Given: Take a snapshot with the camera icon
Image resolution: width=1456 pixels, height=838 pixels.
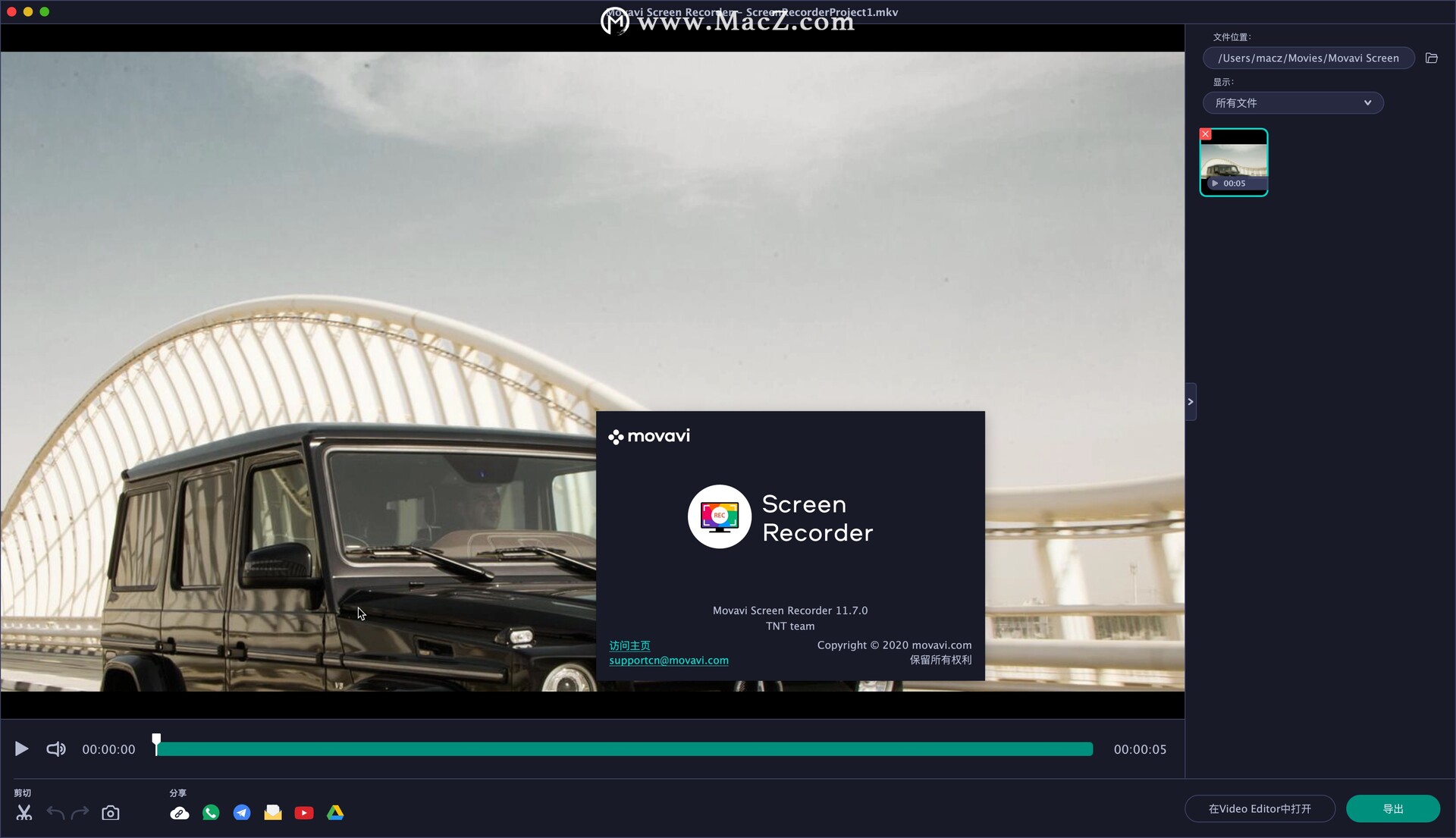Looking at the screenshot, I should (x=111, y=813).
